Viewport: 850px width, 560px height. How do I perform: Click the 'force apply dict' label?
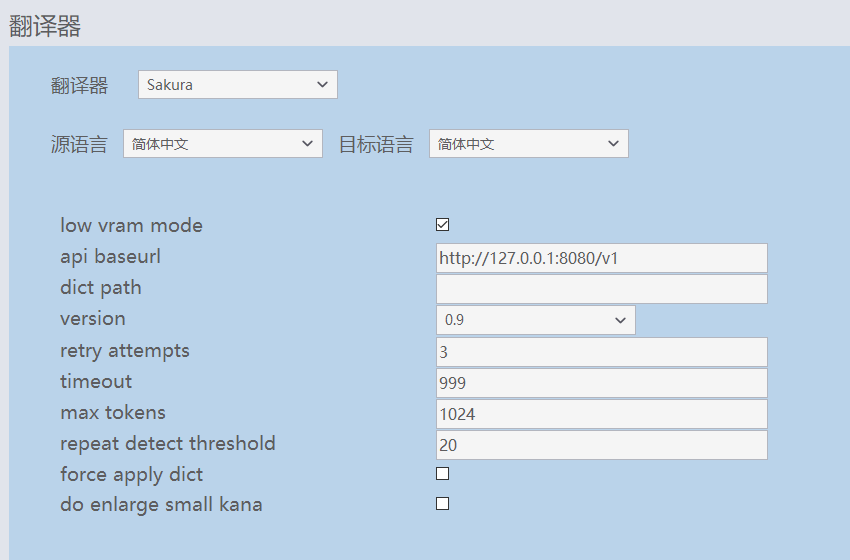[131, 474]
